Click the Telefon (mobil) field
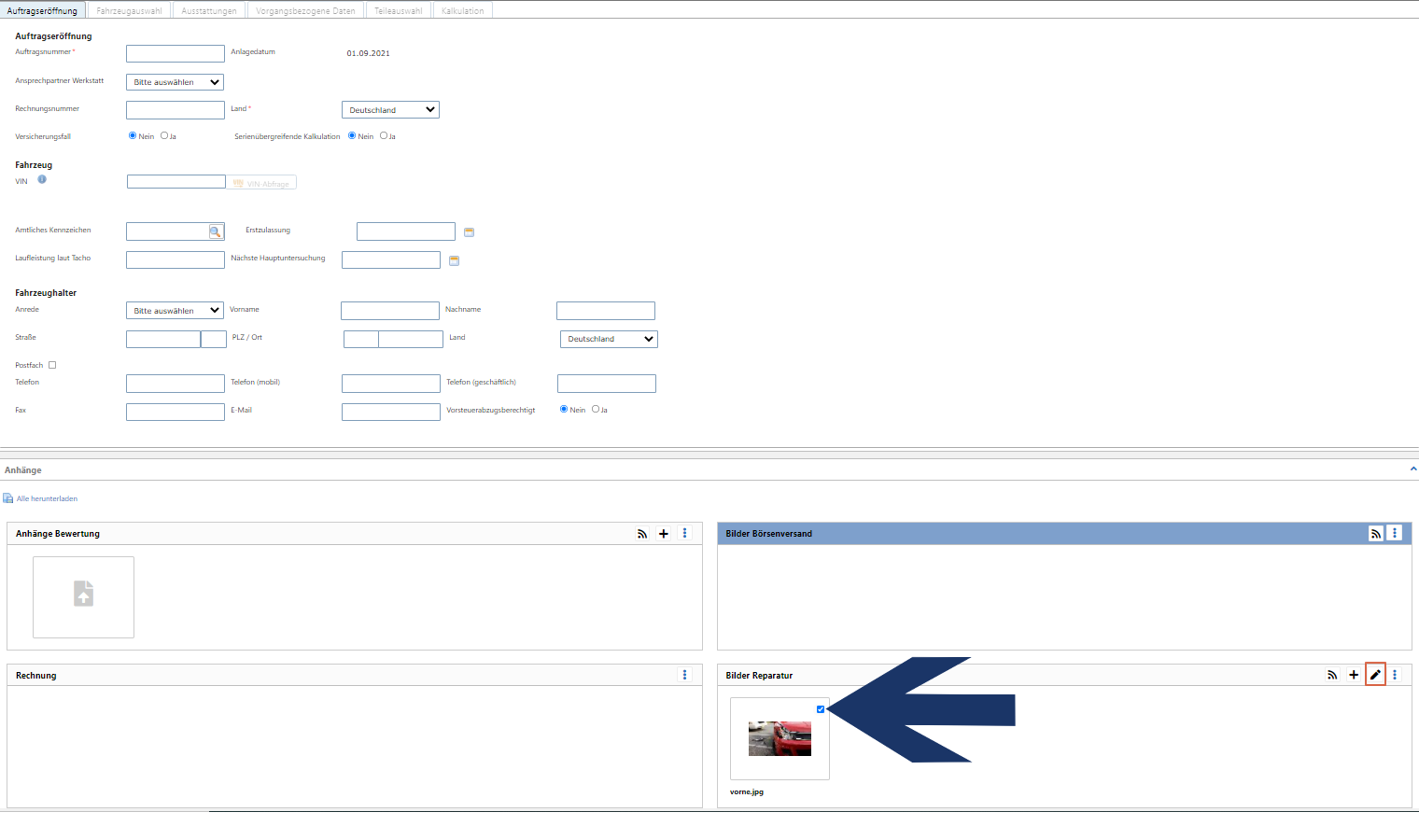Image resolution: width=1419 pixels, height=840 pixels. pyautogui.click(x=391, y=384)
